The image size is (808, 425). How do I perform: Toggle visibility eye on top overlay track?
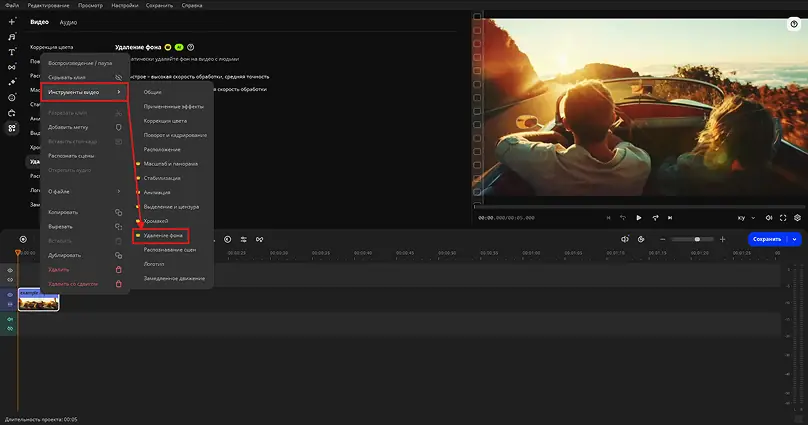pos(10,270)
